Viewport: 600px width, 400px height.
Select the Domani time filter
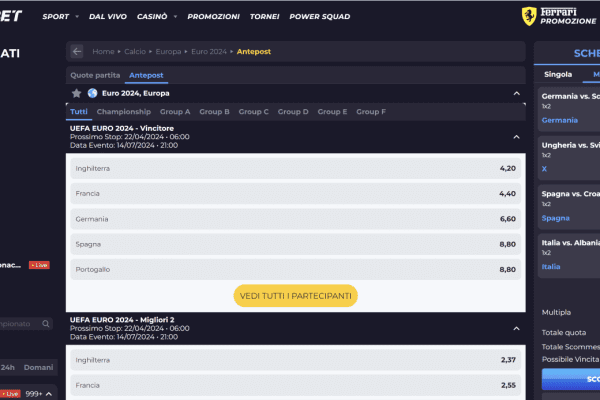38,367
